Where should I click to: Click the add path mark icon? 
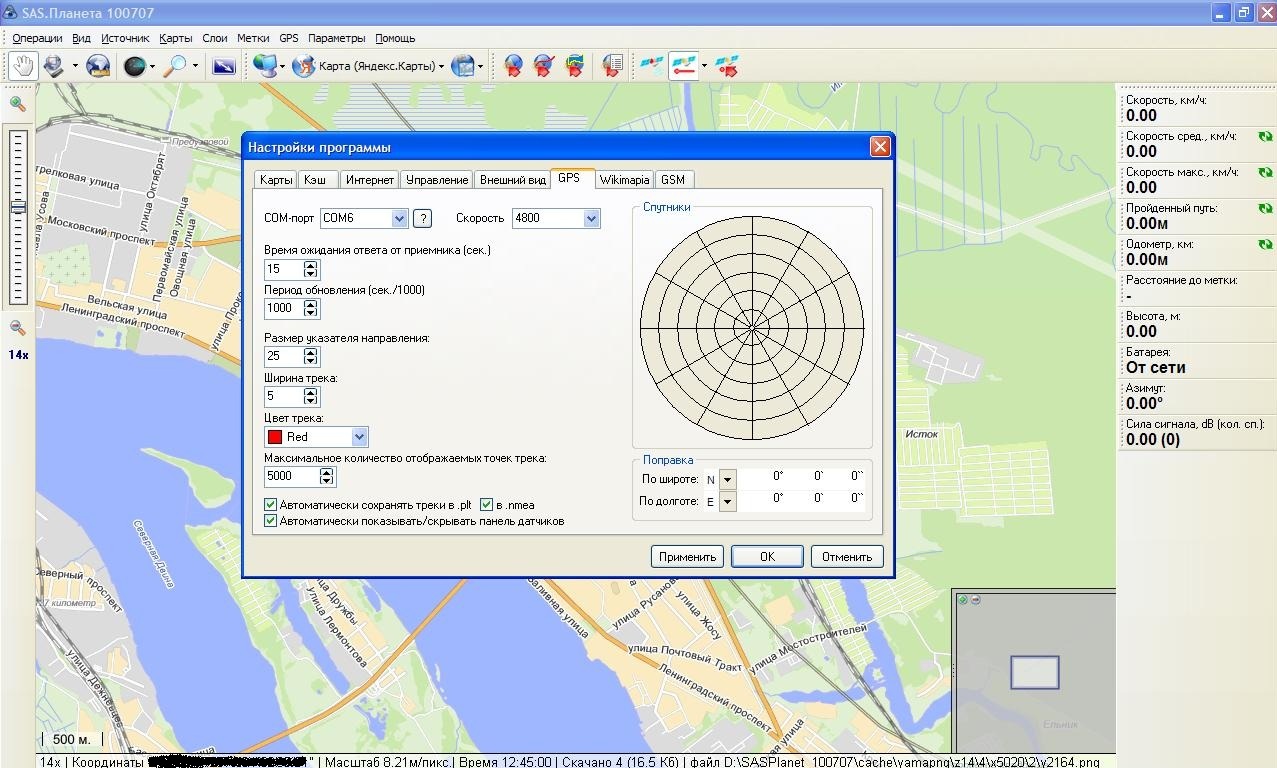[x=544, y=66]
